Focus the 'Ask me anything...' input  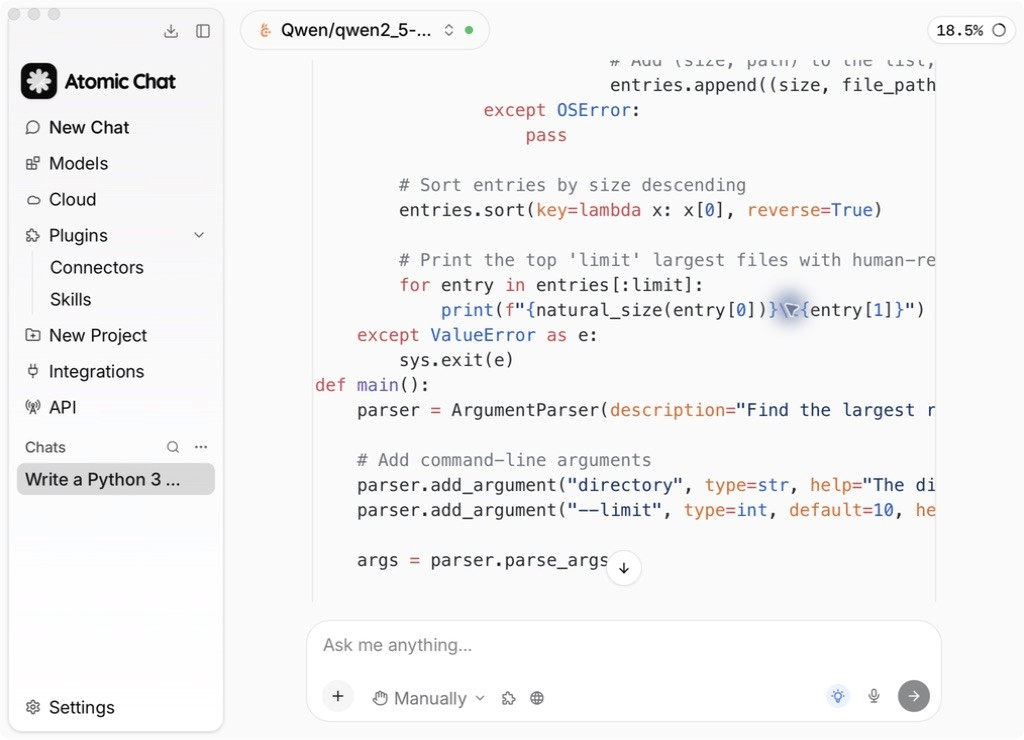[x=624, y=645]
